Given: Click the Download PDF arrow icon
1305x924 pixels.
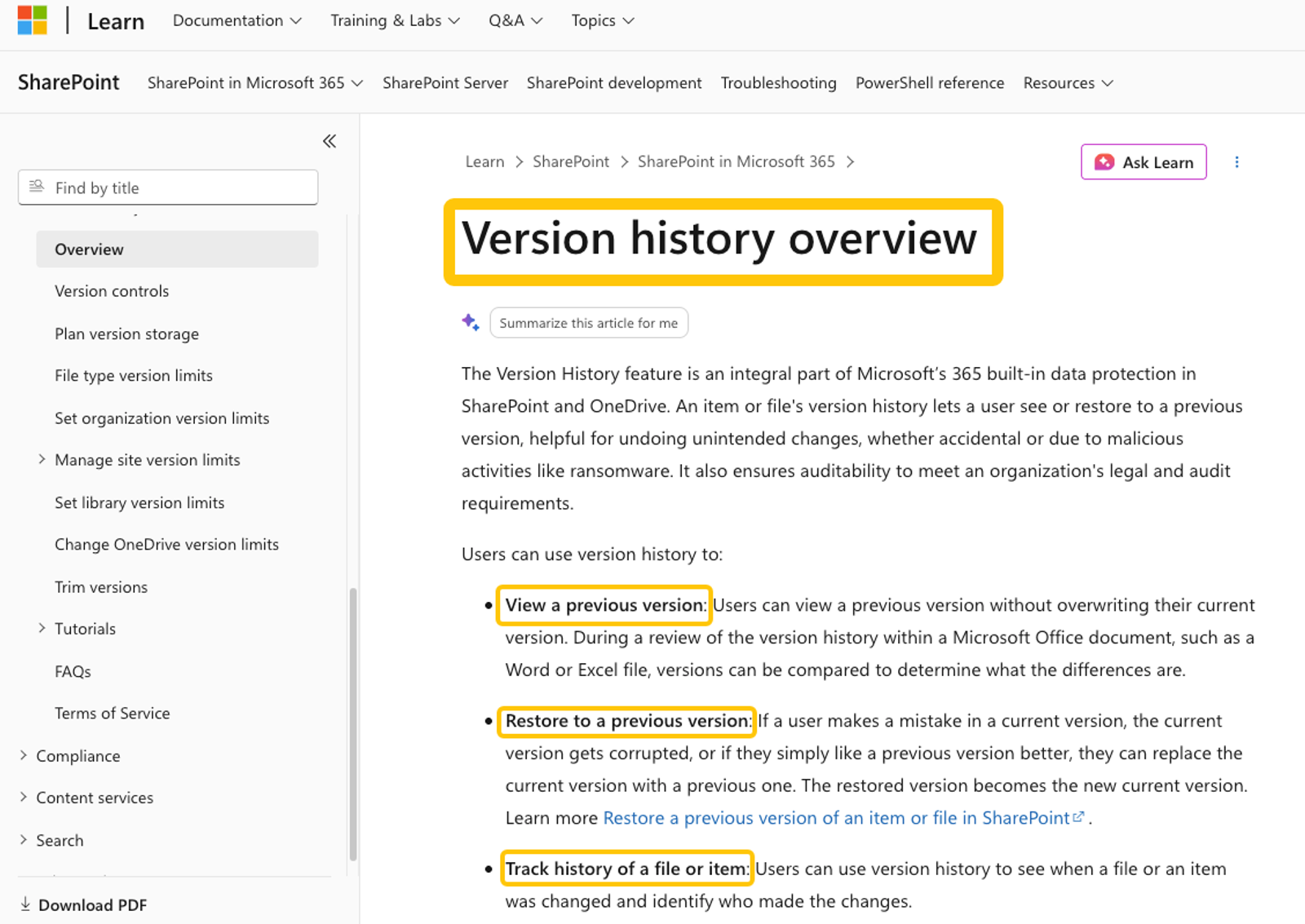Looking at the screenshot, I should [x=25, y=904].
